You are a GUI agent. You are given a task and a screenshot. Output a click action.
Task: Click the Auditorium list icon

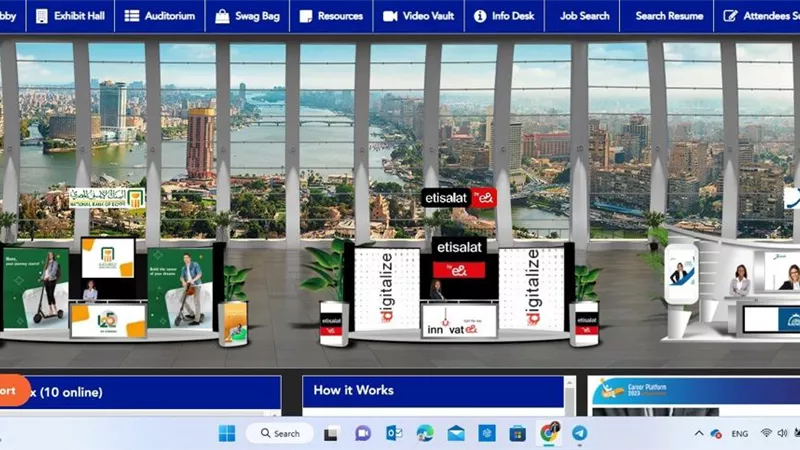pos(132,16)
